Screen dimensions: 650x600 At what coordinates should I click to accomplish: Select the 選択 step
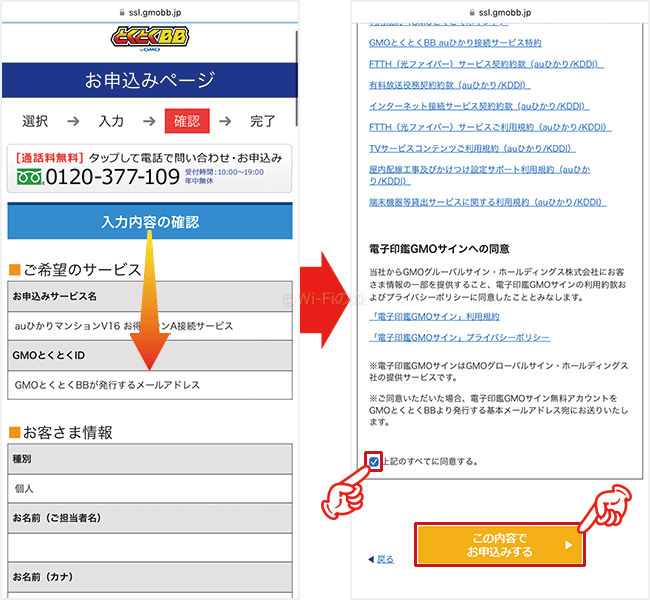coord(35,121)
